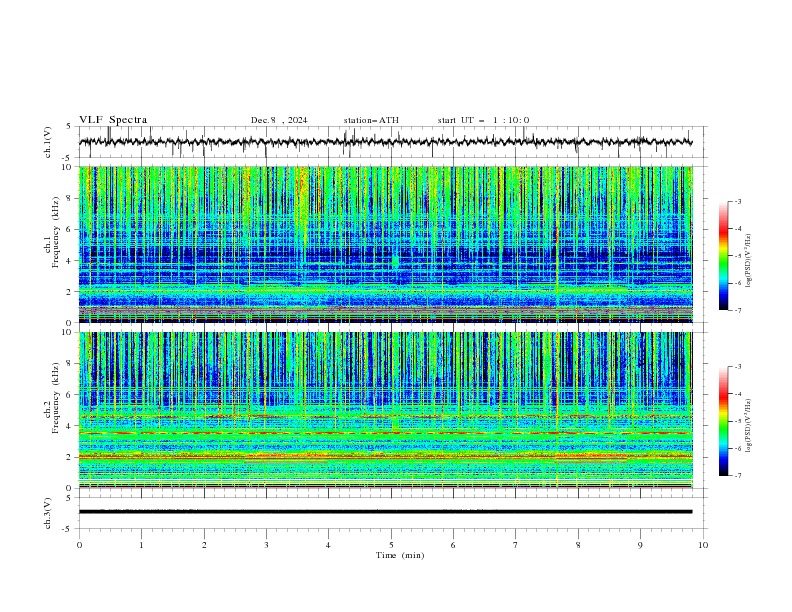Click the 'Dec. 8, 2024' date label
This screenshot has width=792, height=612.
279,120
